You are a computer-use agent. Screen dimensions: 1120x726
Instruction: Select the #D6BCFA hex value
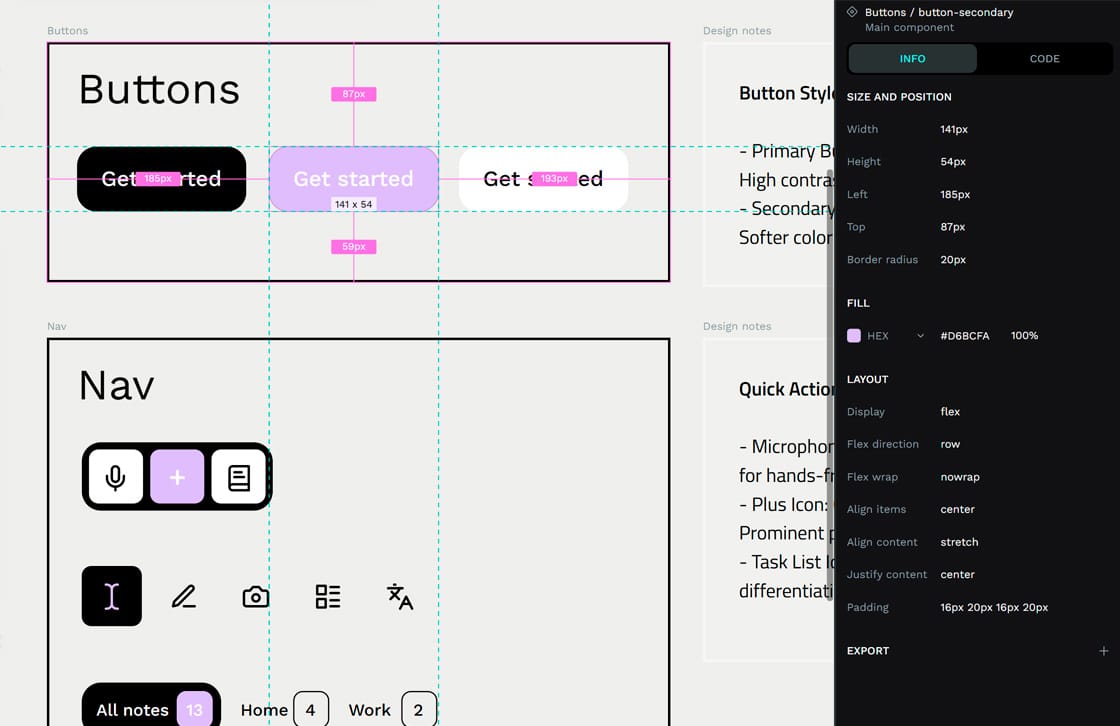(x=964, y=336)
